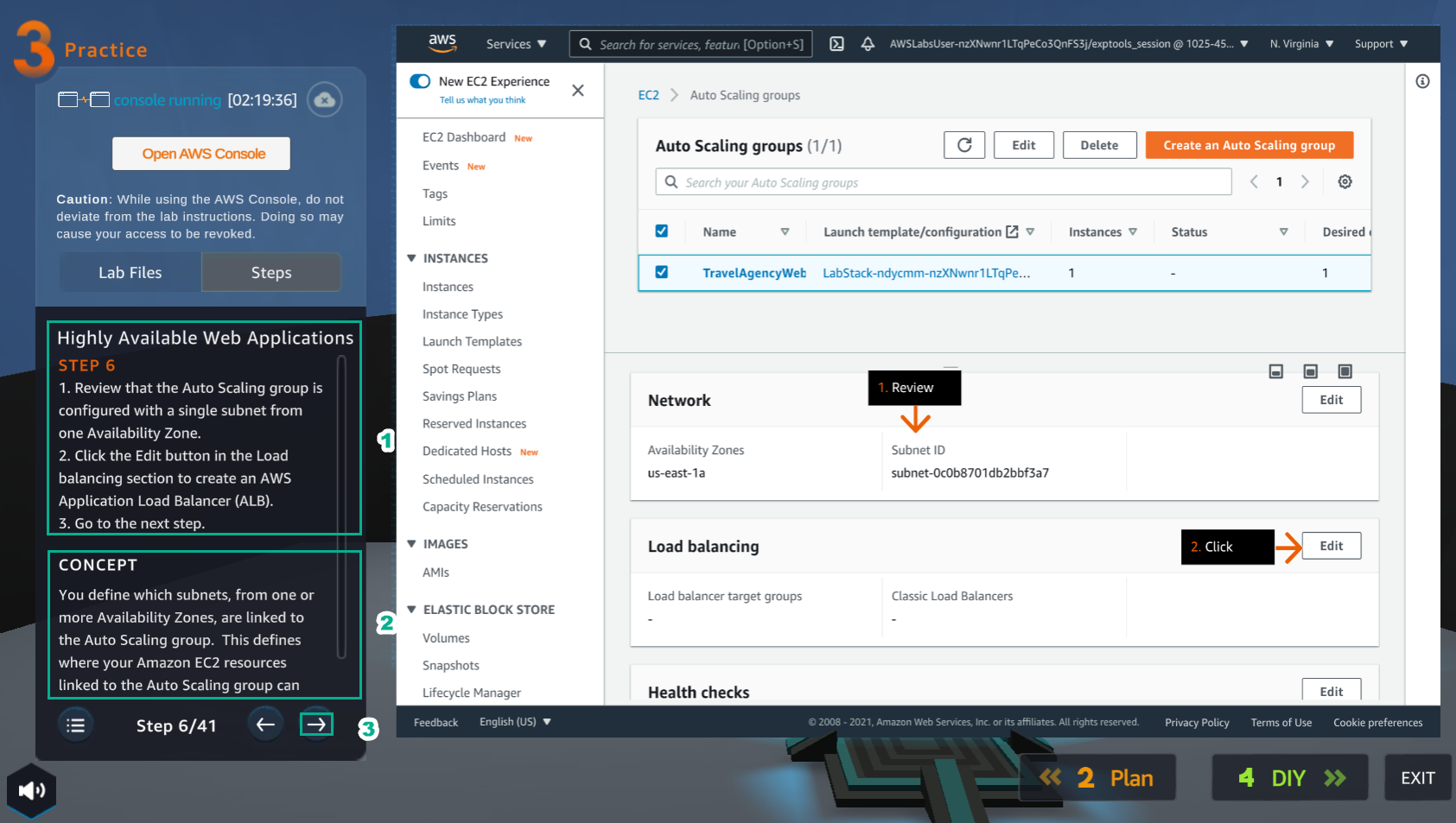The height and width of the screenshot is (823, 1456).
Task: Click the Search your Auto Scaling groups field
Action: 944,182
